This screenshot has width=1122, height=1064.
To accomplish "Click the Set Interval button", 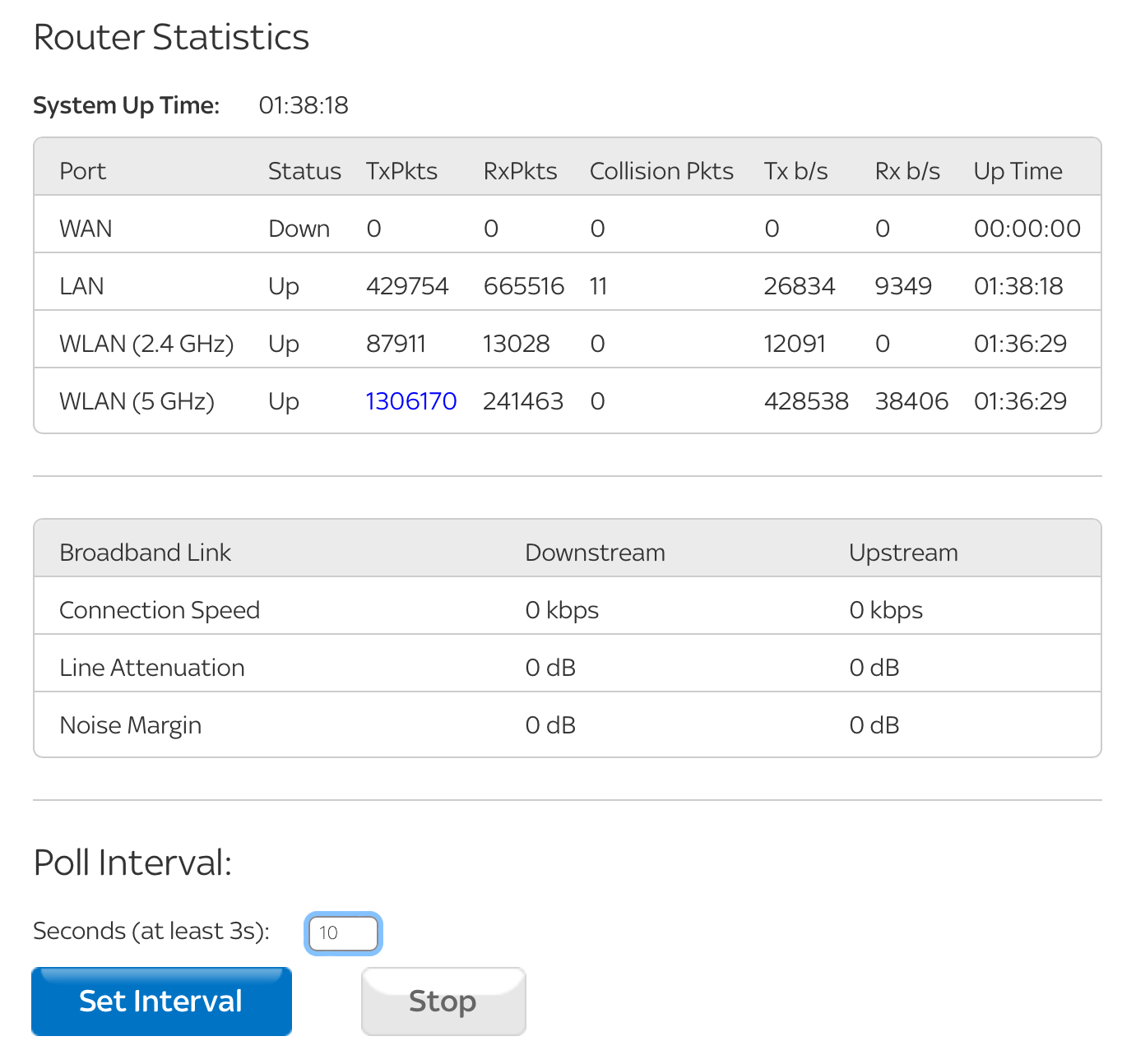I will [x=161, y=1001].
